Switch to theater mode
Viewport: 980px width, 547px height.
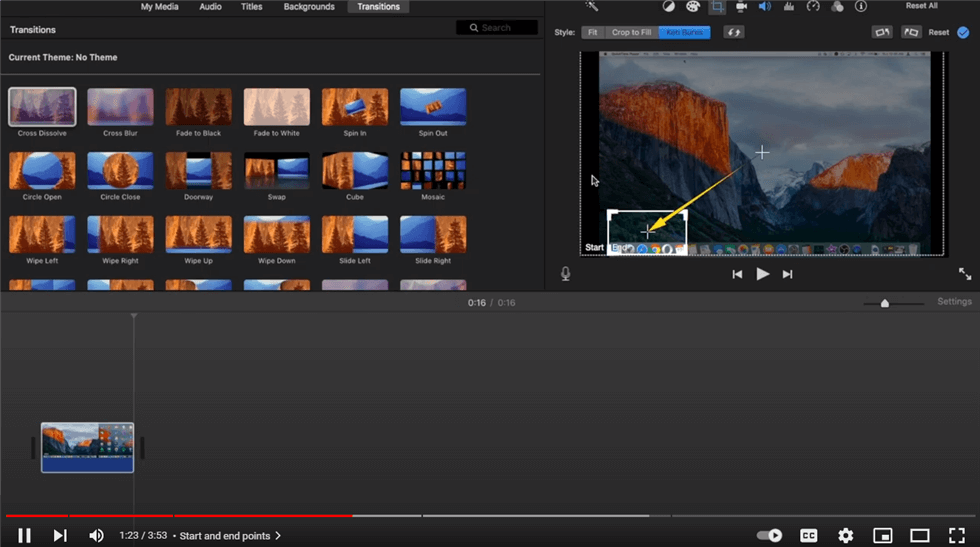919,536
